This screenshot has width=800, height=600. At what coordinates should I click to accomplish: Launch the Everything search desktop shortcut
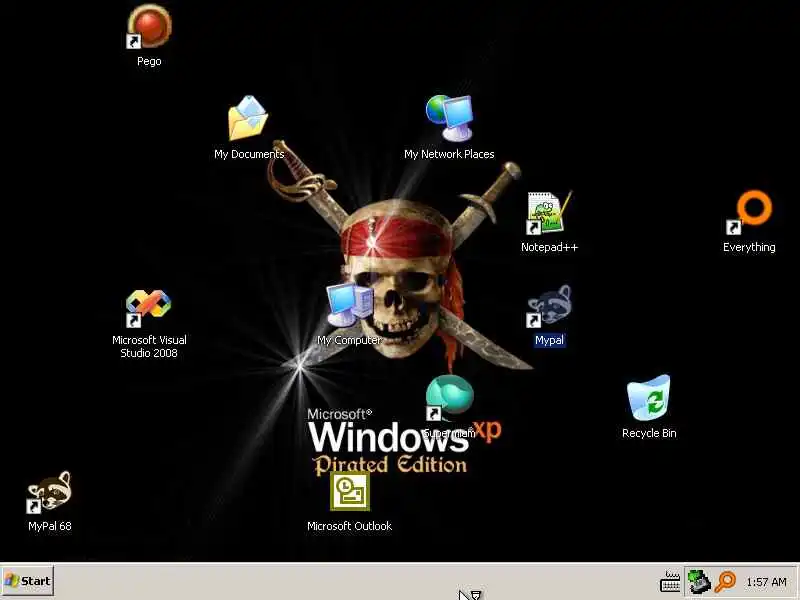tap(749, 212)
